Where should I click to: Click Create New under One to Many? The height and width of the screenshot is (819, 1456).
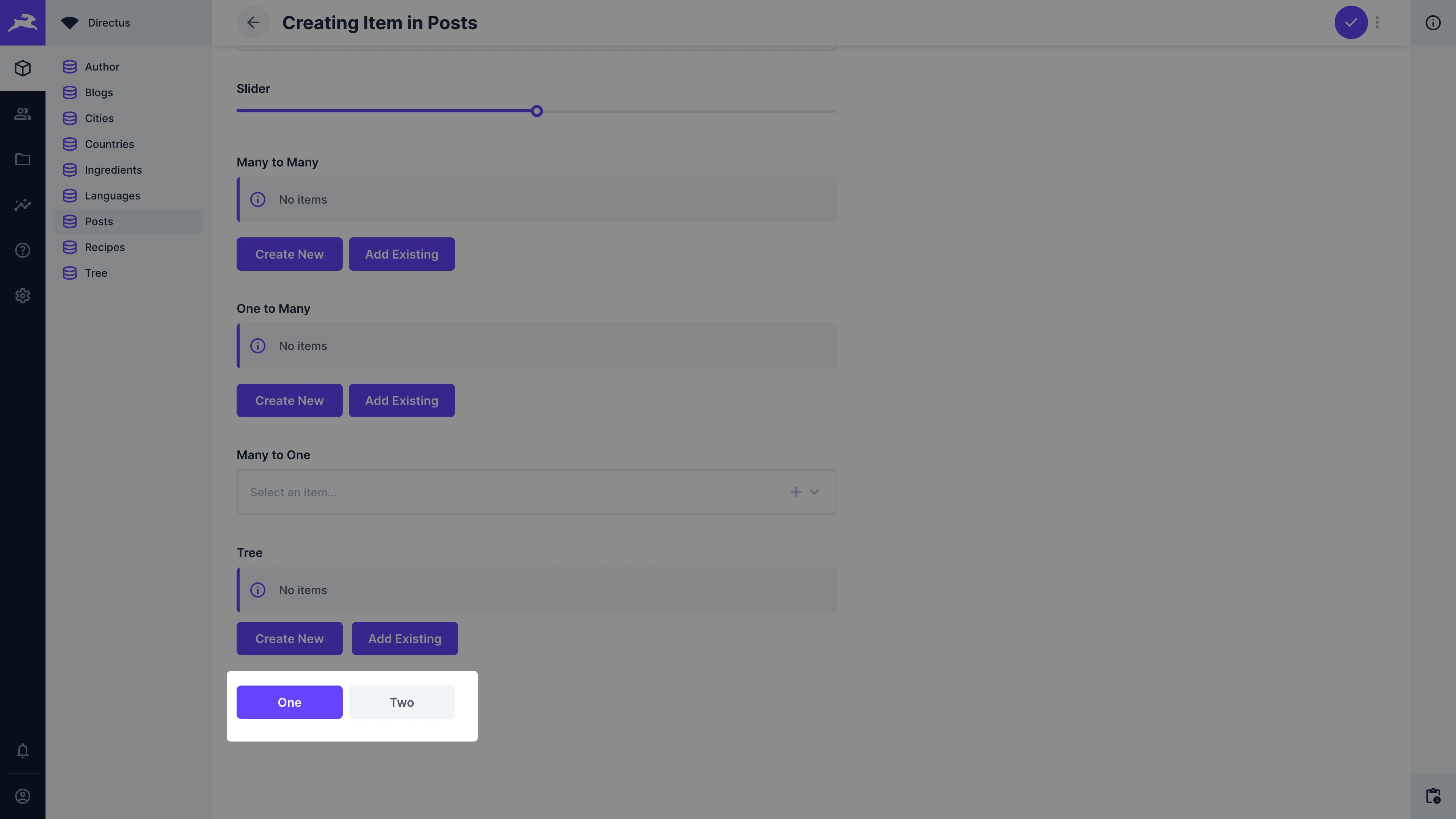point(289,400)
